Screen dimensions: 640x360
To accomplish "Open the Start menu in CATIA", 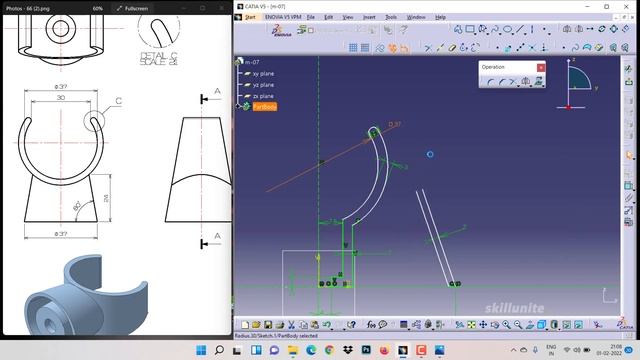I will 250,17.
